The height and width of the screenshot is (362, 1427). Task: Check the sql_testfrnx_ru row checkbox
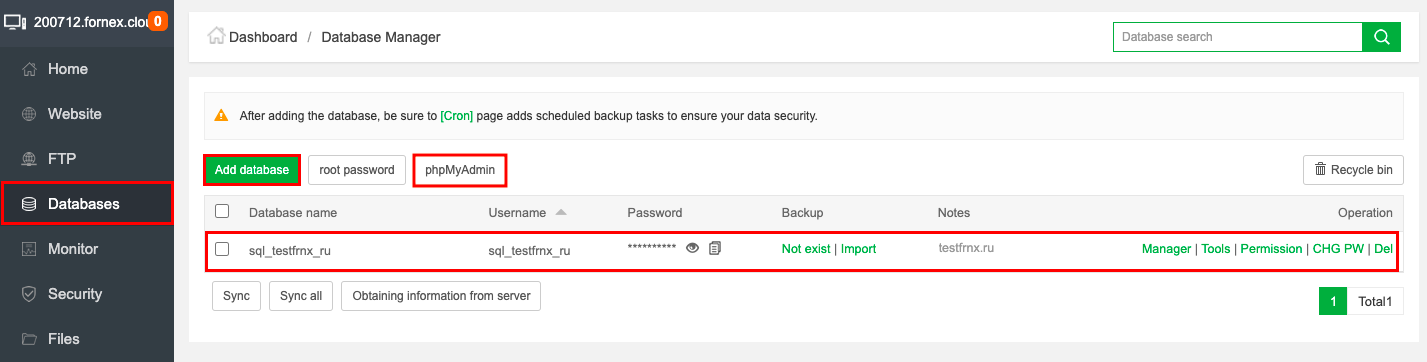tap(222, 249)
